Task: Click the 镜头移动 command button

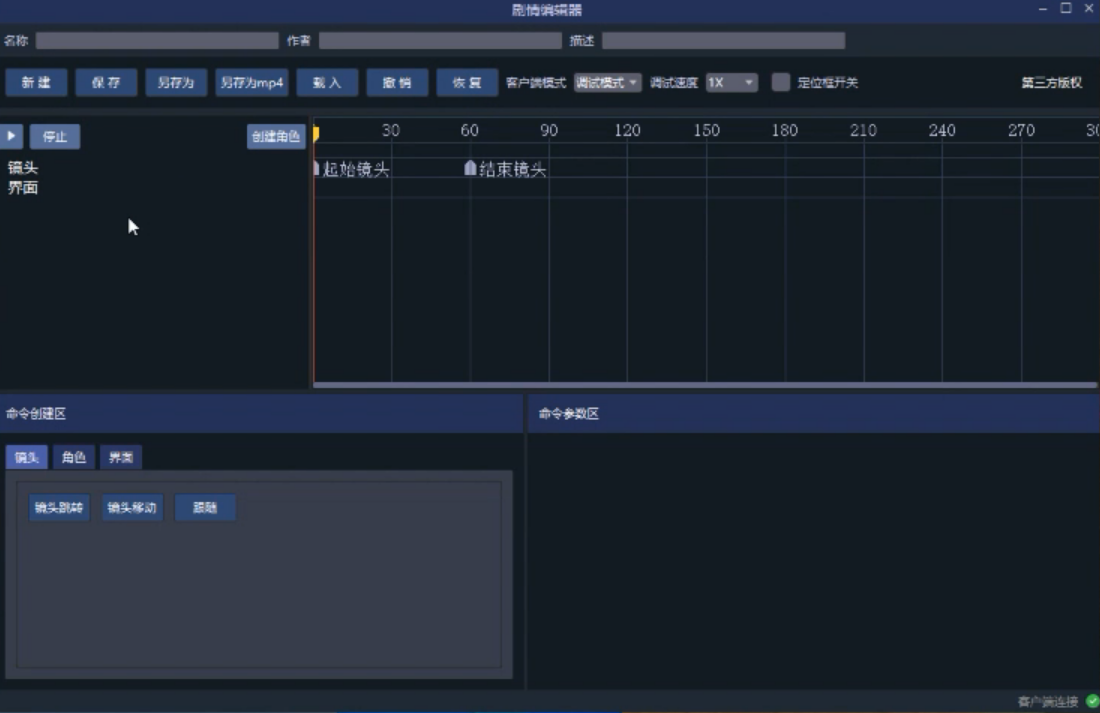Action: pos(132,507)
